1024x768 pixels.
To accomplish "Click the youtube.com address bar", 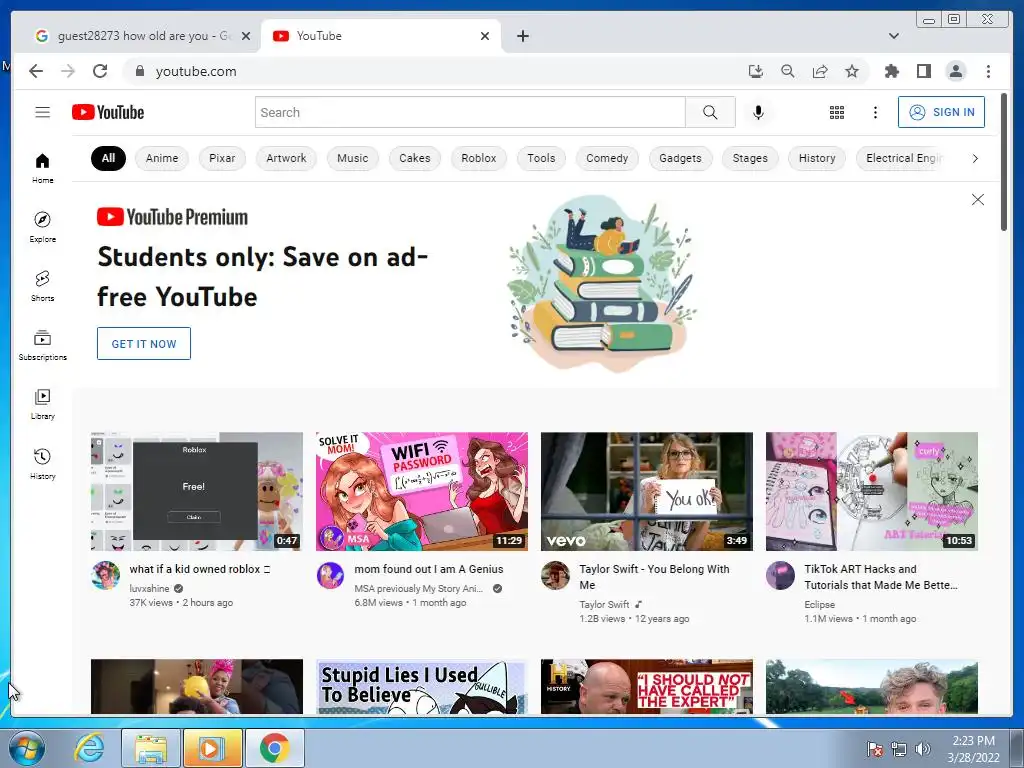I will 431,71.
